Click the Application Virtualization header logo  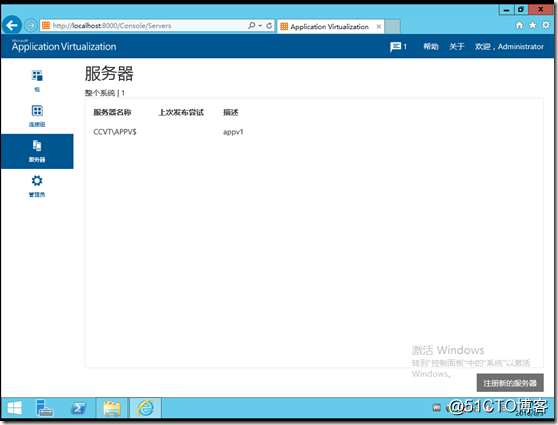pyautogui.click(x=64, y=46)
